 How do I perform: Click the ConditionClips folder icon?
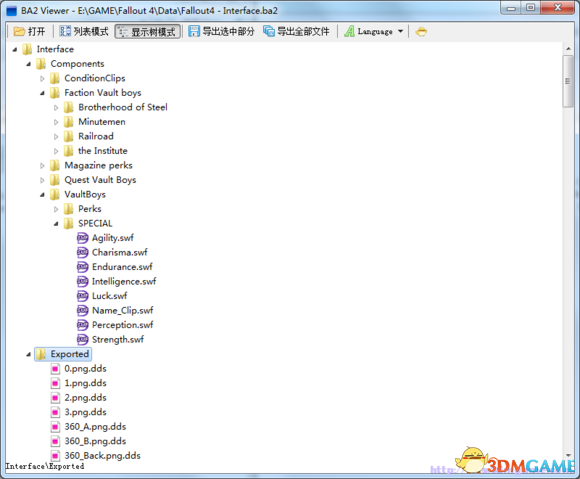pyautogui.click(x=54, y=78)
